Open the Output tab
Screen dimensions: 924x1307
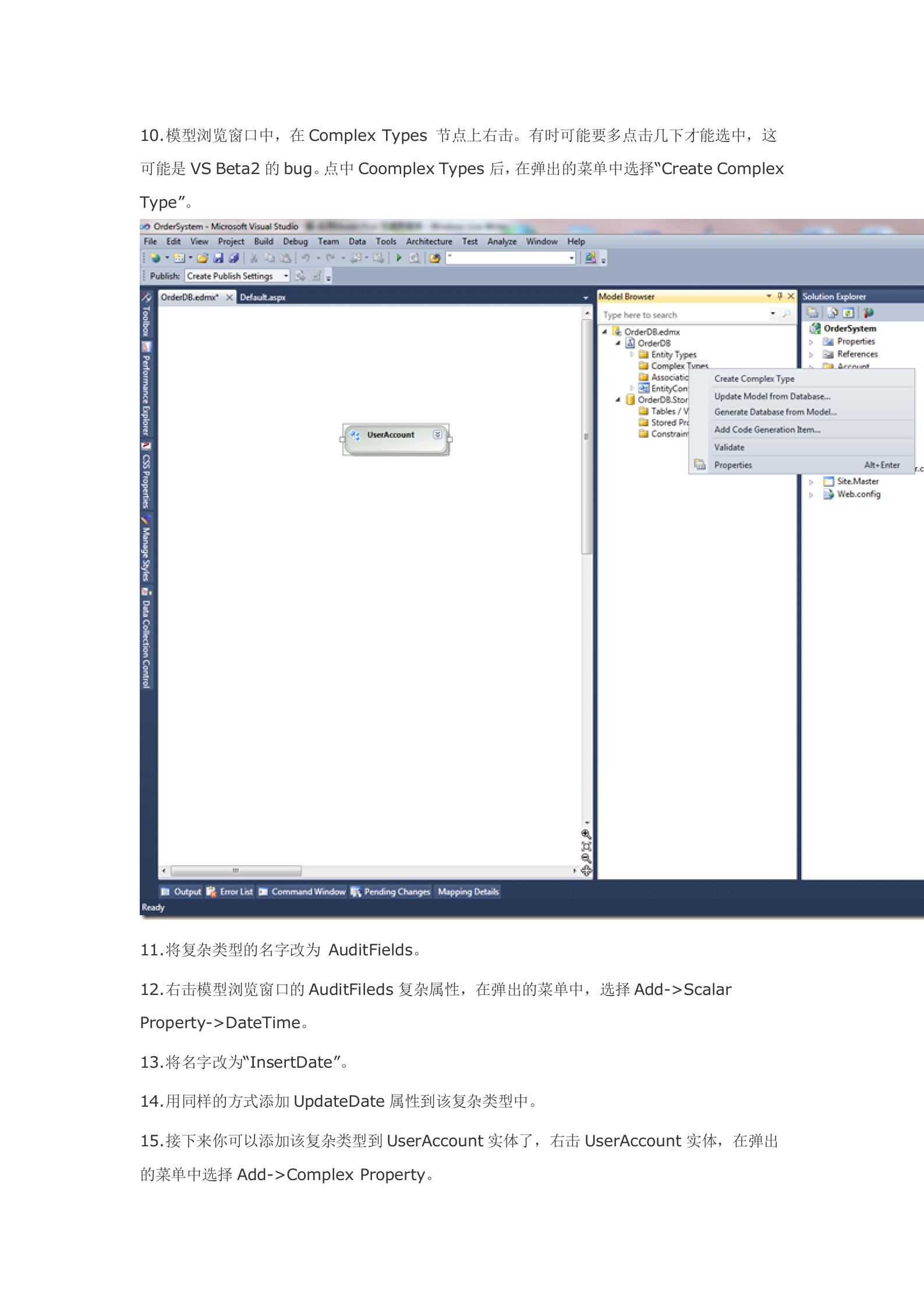(x=181, y=891)
